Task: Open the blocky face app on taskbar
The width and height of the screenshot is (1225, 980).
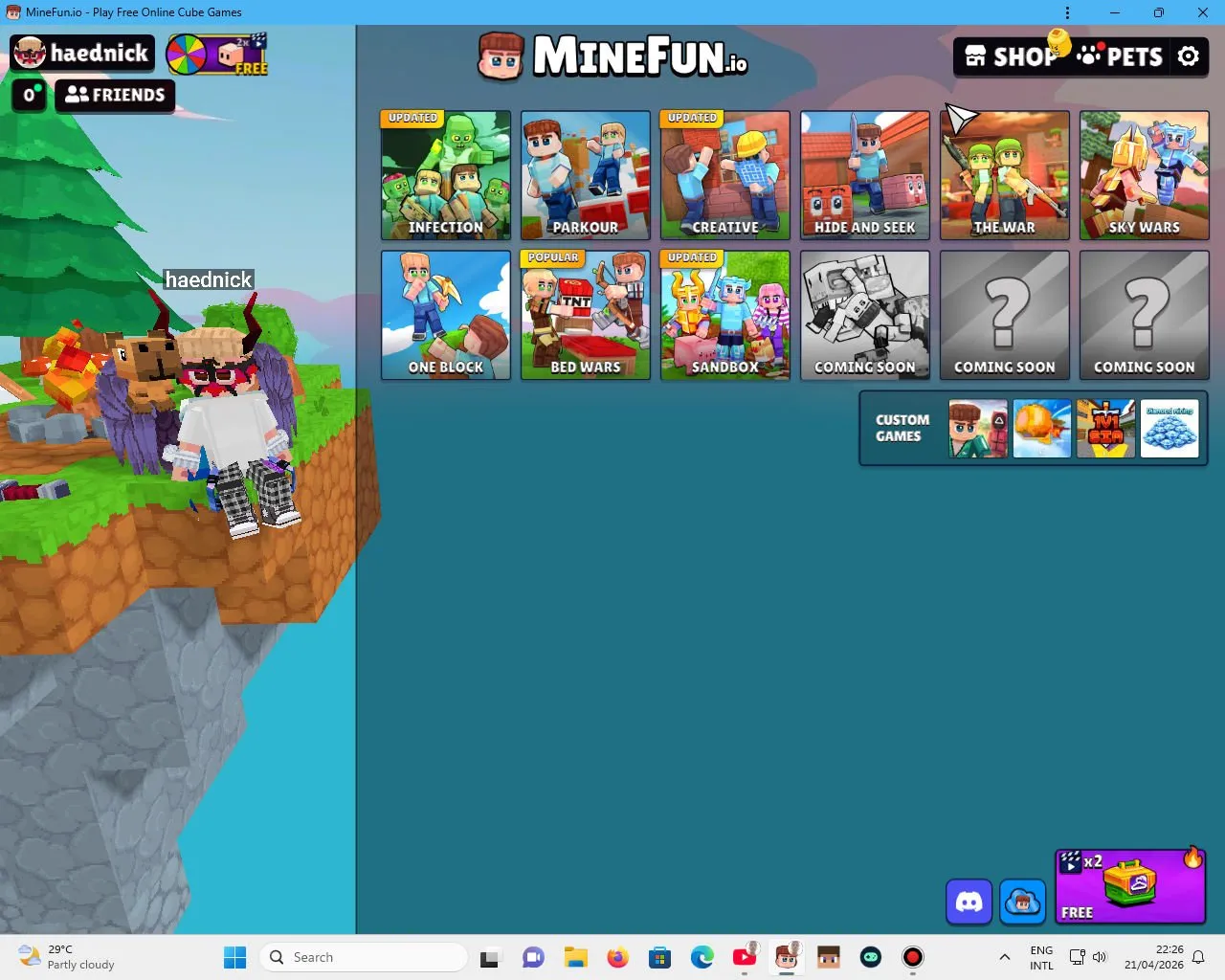Action: click(x=829, y=957)
